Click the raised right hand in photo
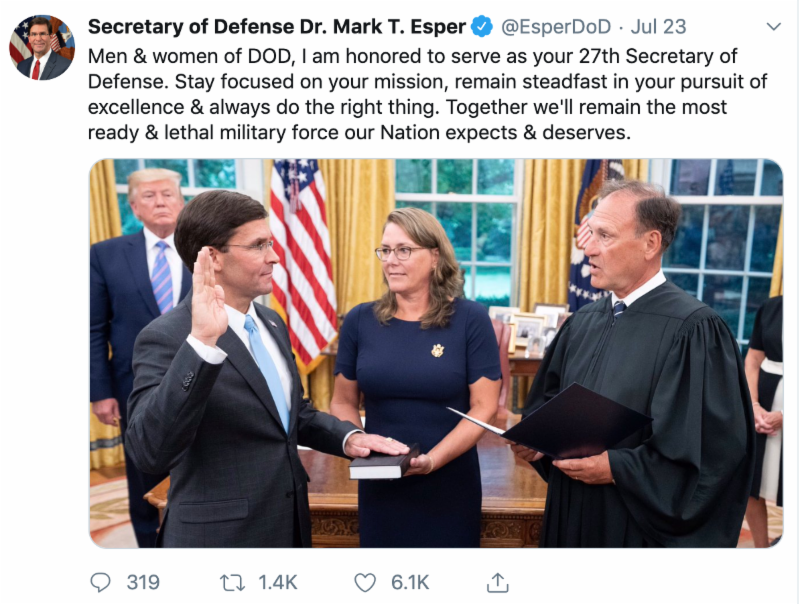The width and height of the screenshot is (800, 604). [x=207, y=295]
